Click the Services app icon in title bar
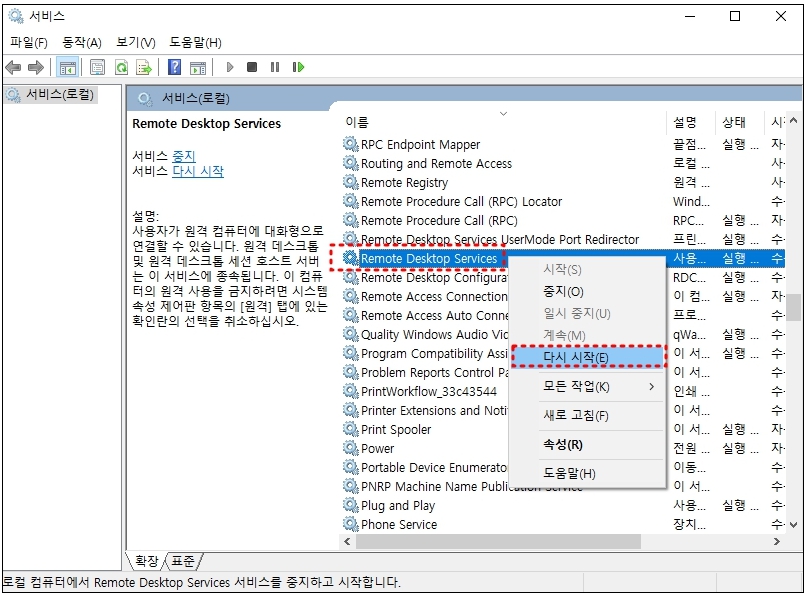The image size is (808, 597). click(16, 16)
